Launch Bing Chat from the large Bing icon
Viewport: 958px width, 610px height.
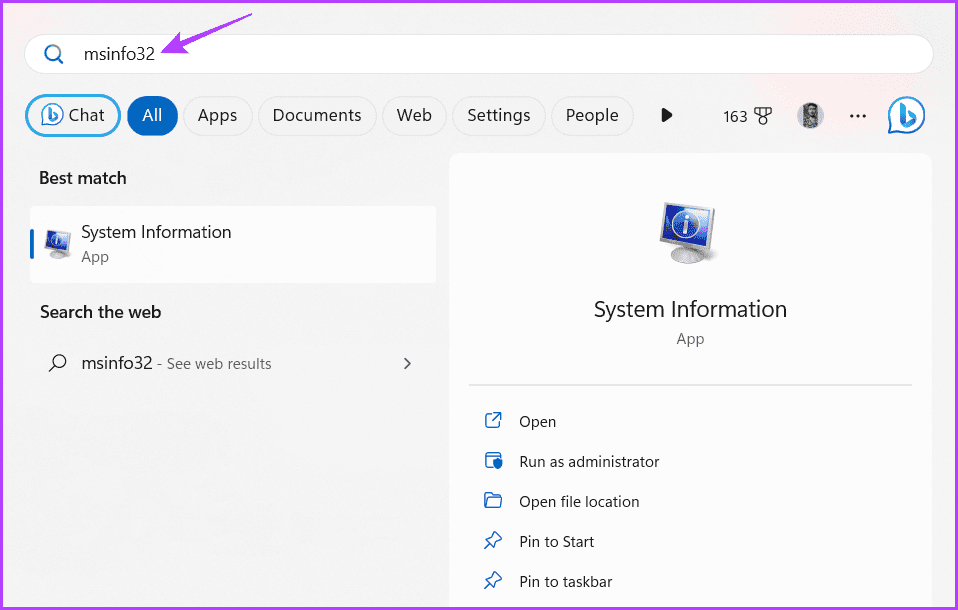pos(906,116)
